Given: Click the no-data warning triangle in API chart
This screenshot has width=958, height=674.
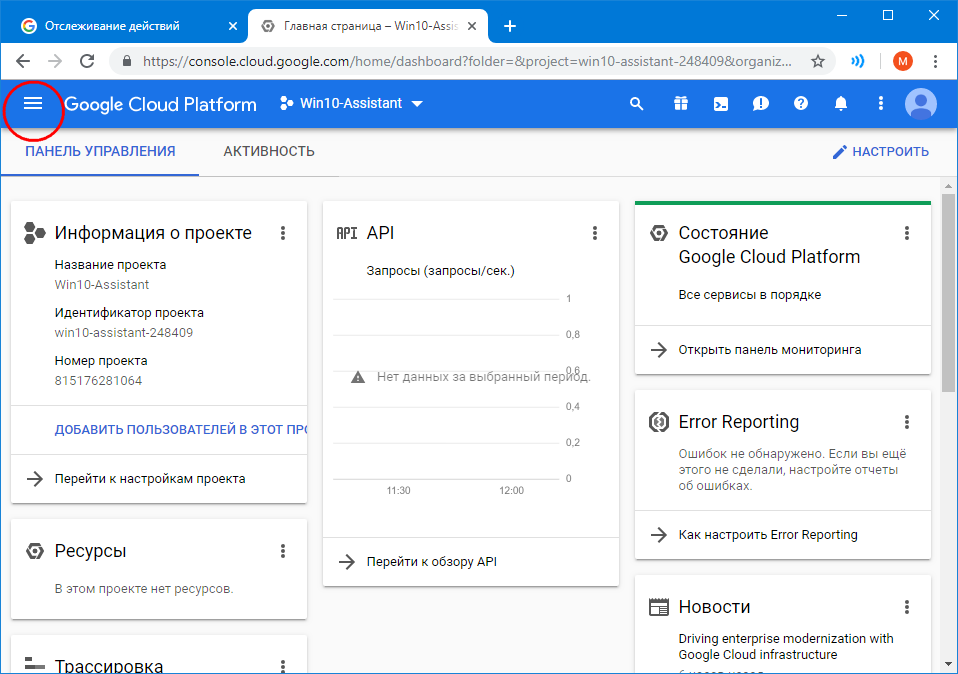Looking at the screenshot, I should pos(358,377).
